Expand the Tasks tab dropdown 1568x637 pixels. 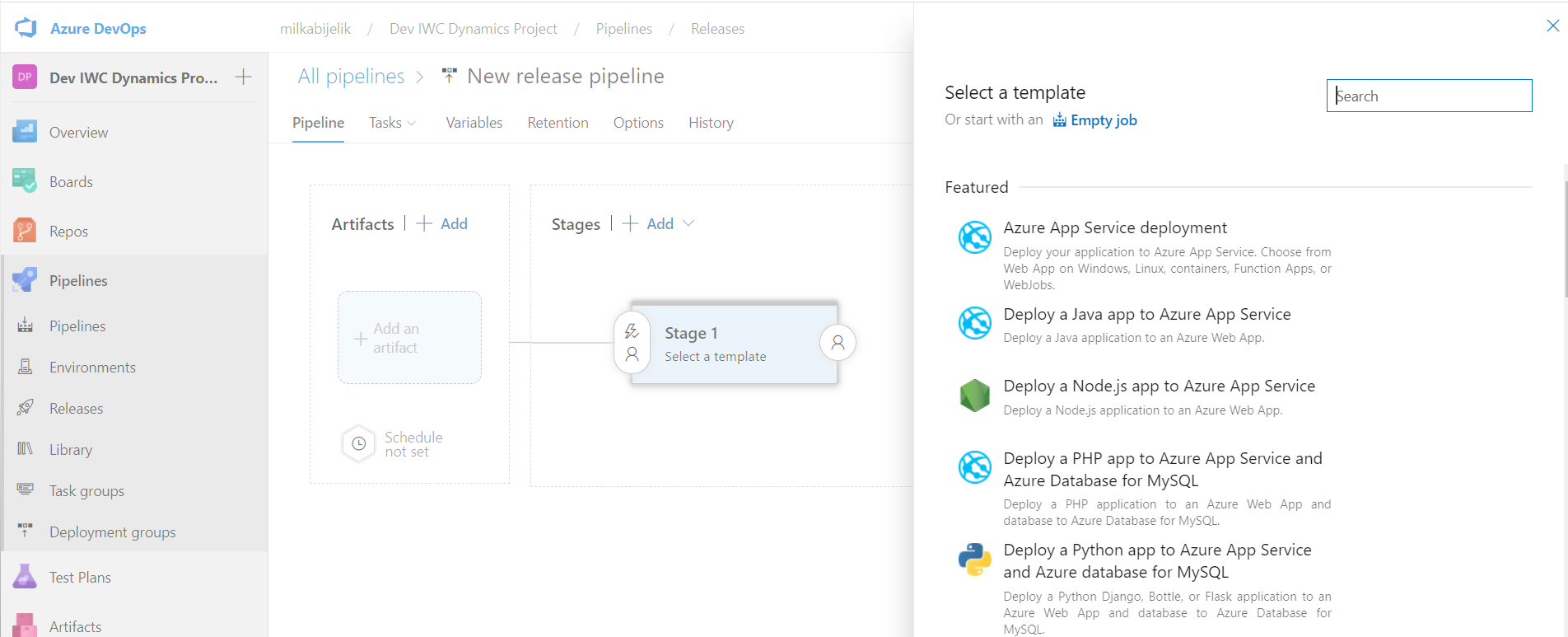point(393,123)
